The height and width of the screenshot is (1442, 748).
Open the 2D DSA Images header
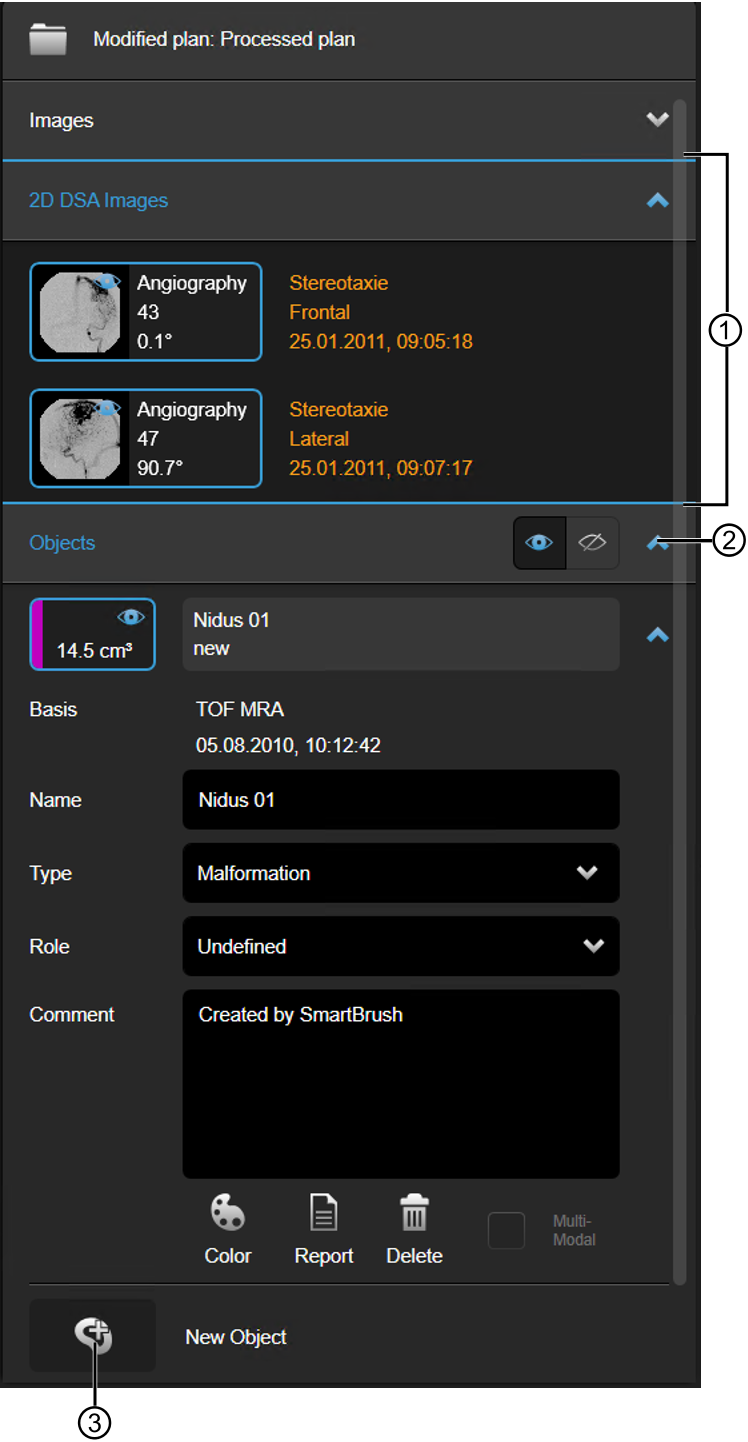tap(349, 200)
